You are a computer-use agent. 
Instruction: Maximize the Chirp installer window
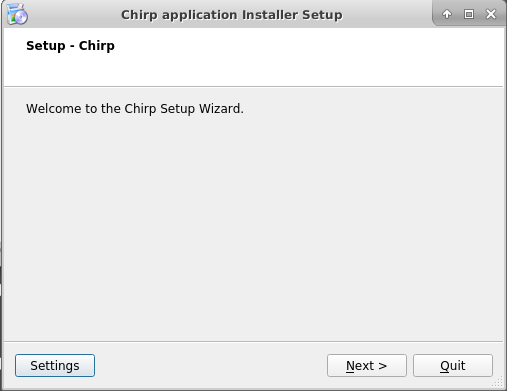pos(469,14)
